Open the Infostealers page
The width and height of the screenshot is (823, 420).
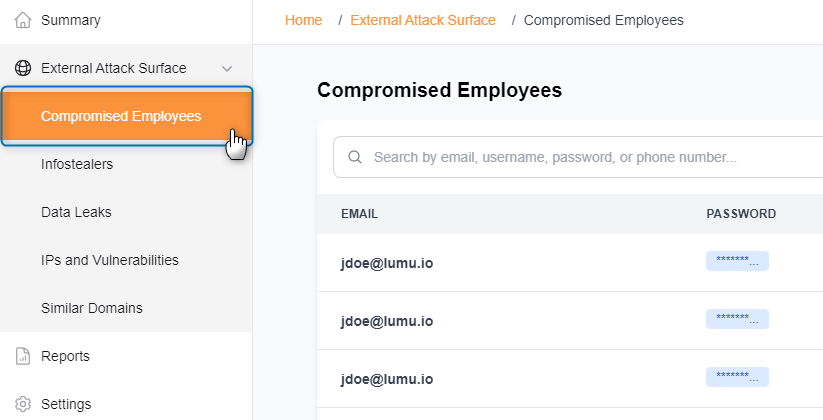coord(77,164)
